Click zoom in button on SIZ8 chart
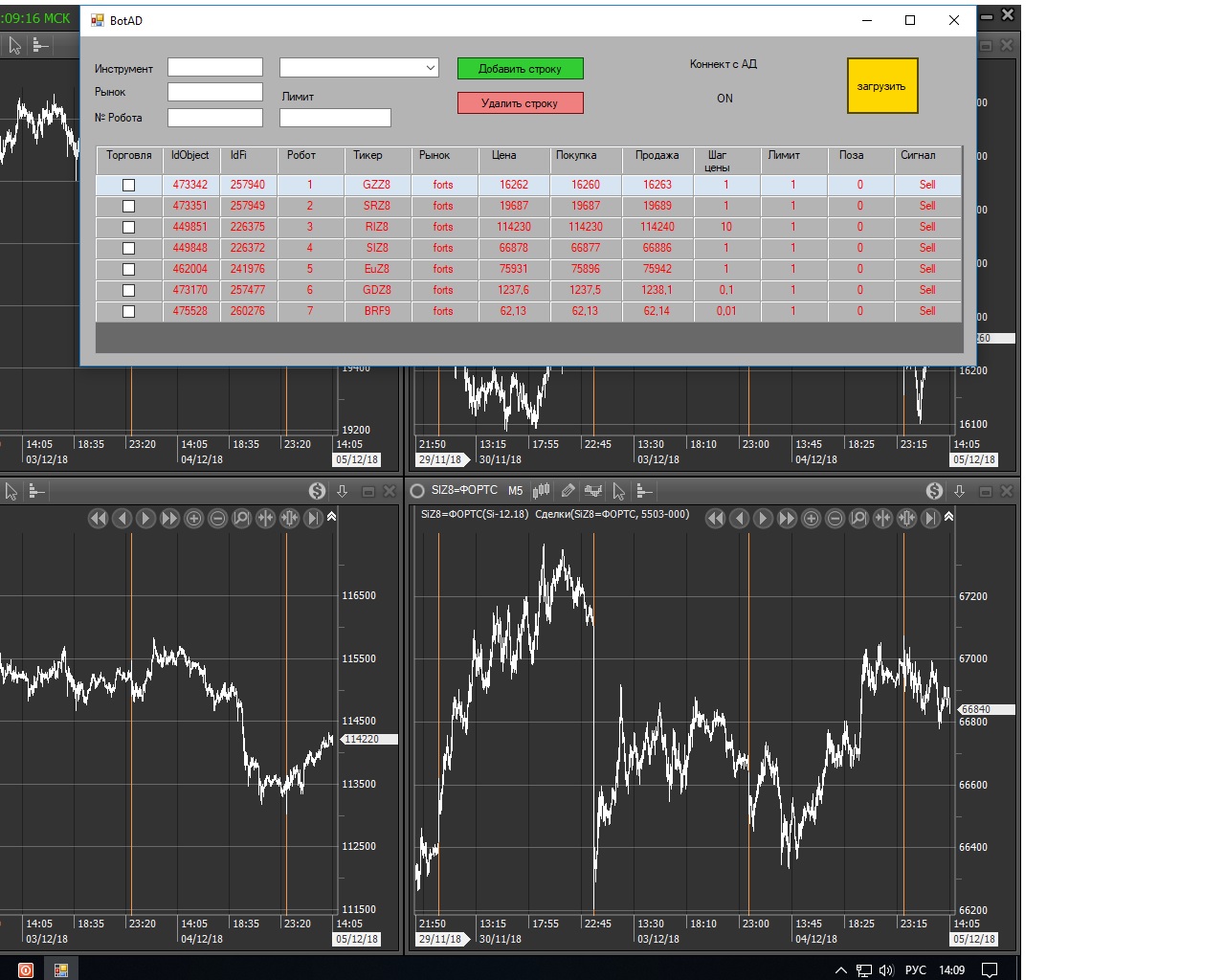Viewport: 1225px width, 980px height. coord(811,519)
